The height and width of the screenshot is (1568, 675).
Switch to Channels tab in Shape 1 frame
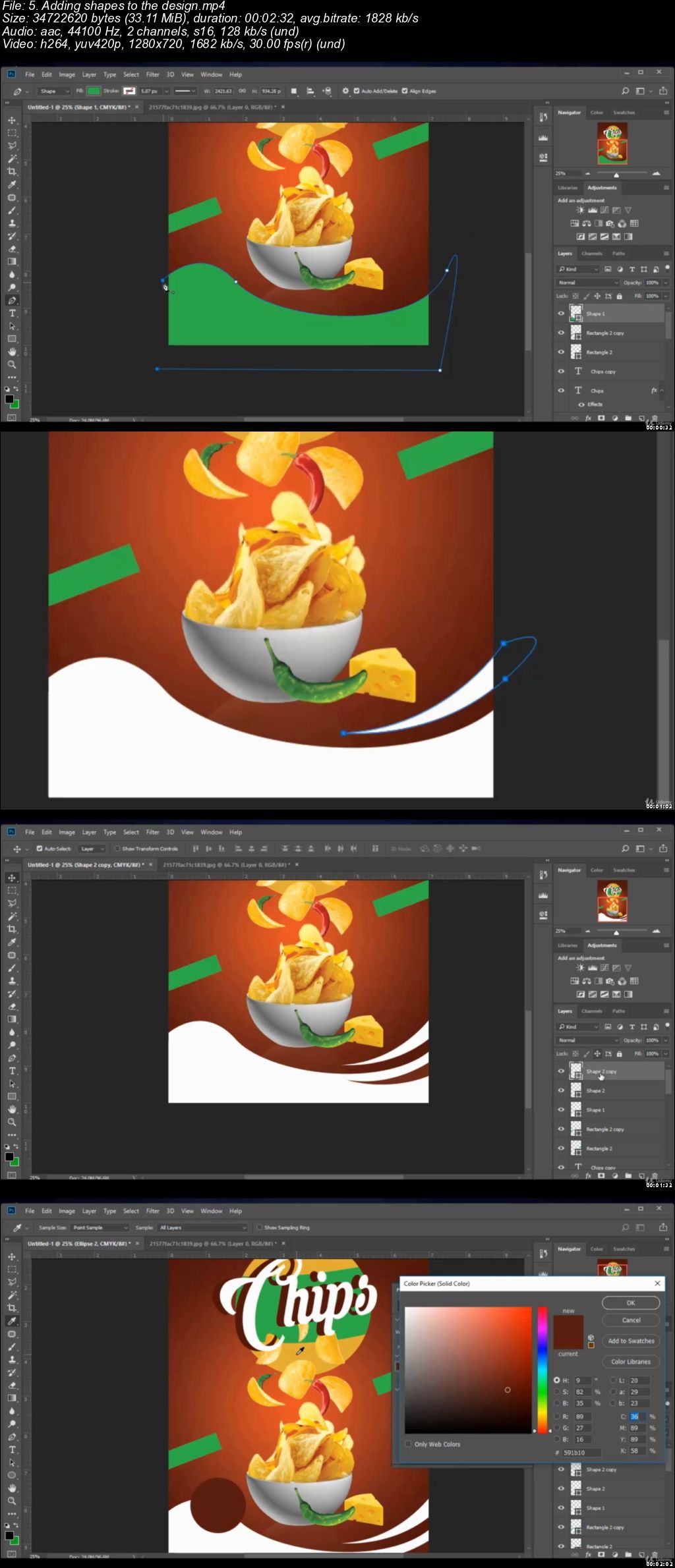pos(591,254)
